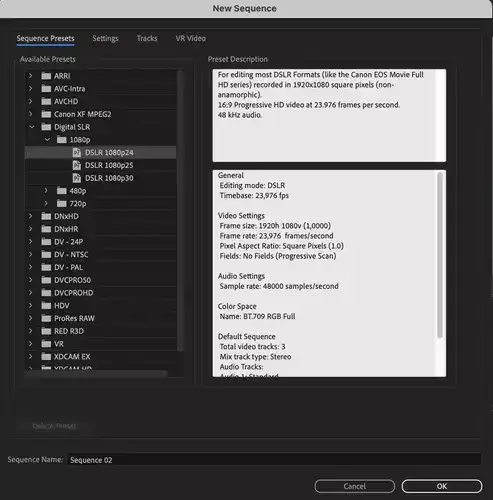Cancel the New Sequence dialog
This screenshot has height=500, width=493.
355,486
